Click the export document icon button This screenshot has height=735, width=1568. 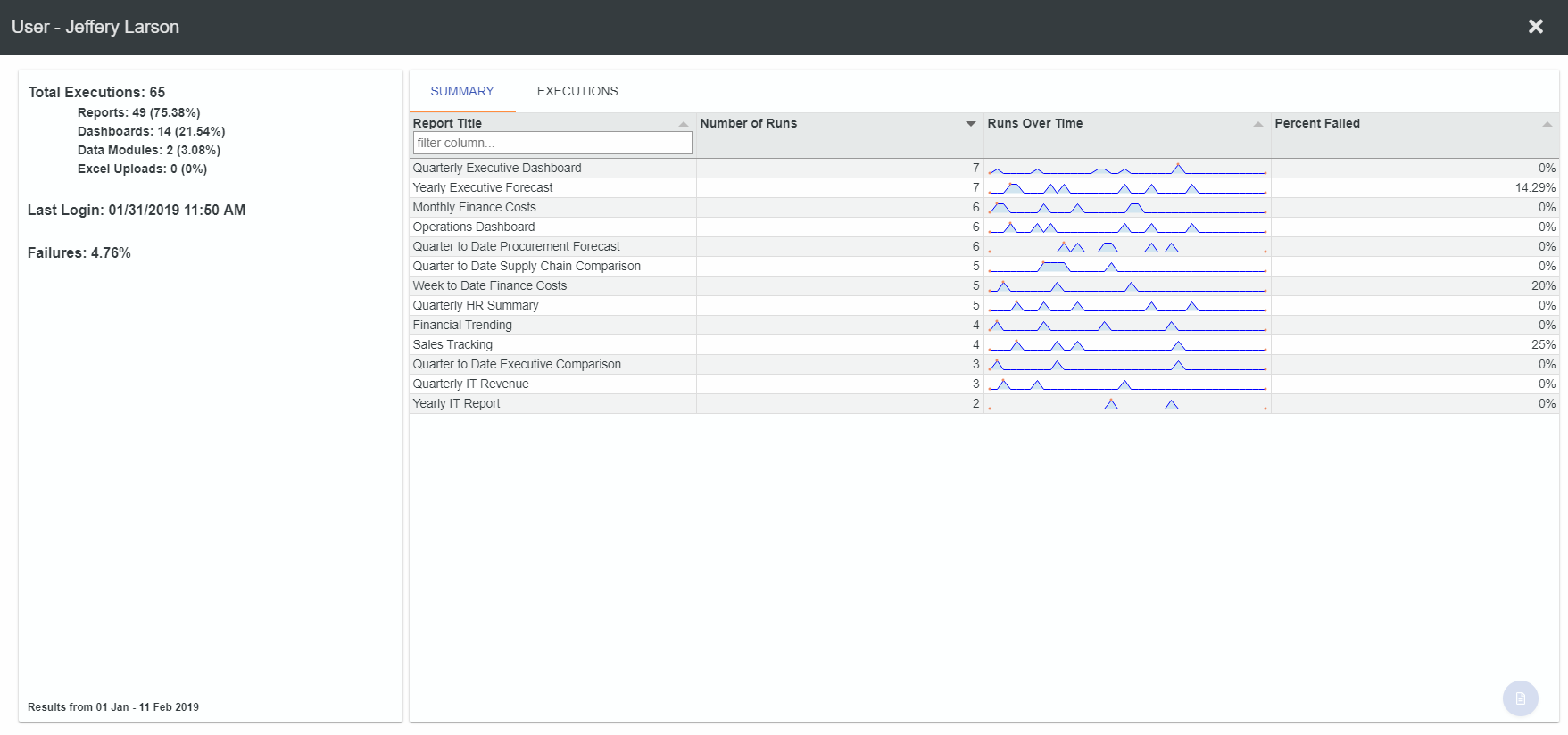pos(1521,698)
